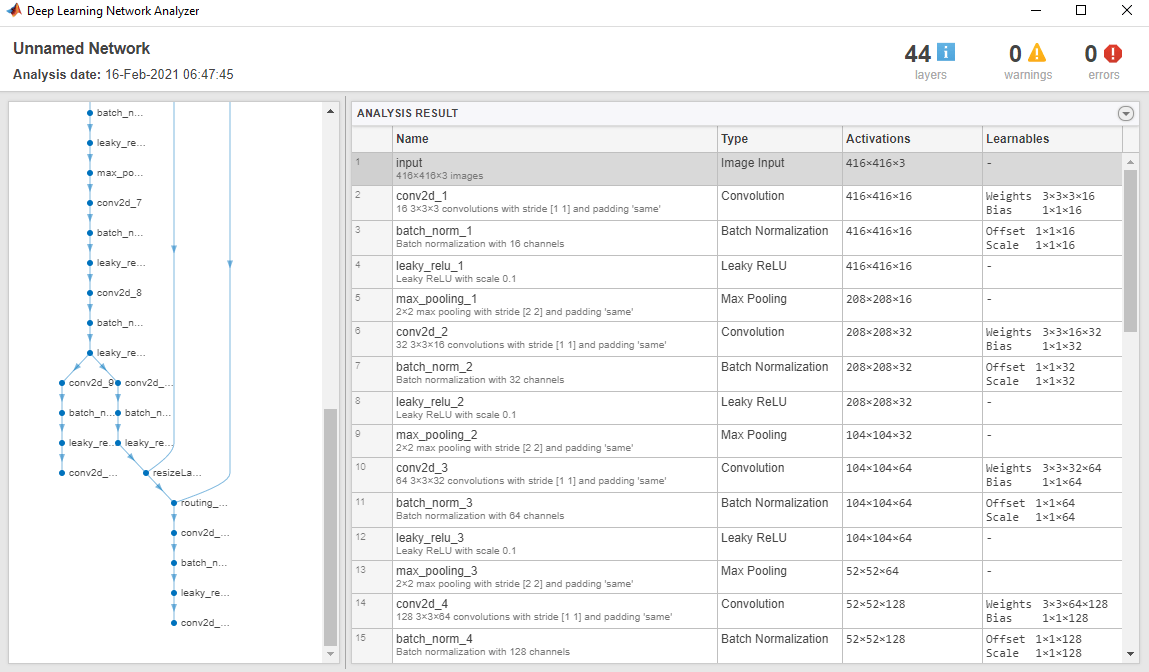
Task: Click the graph pane scroll down arrow
Action: tap(330, 654)
